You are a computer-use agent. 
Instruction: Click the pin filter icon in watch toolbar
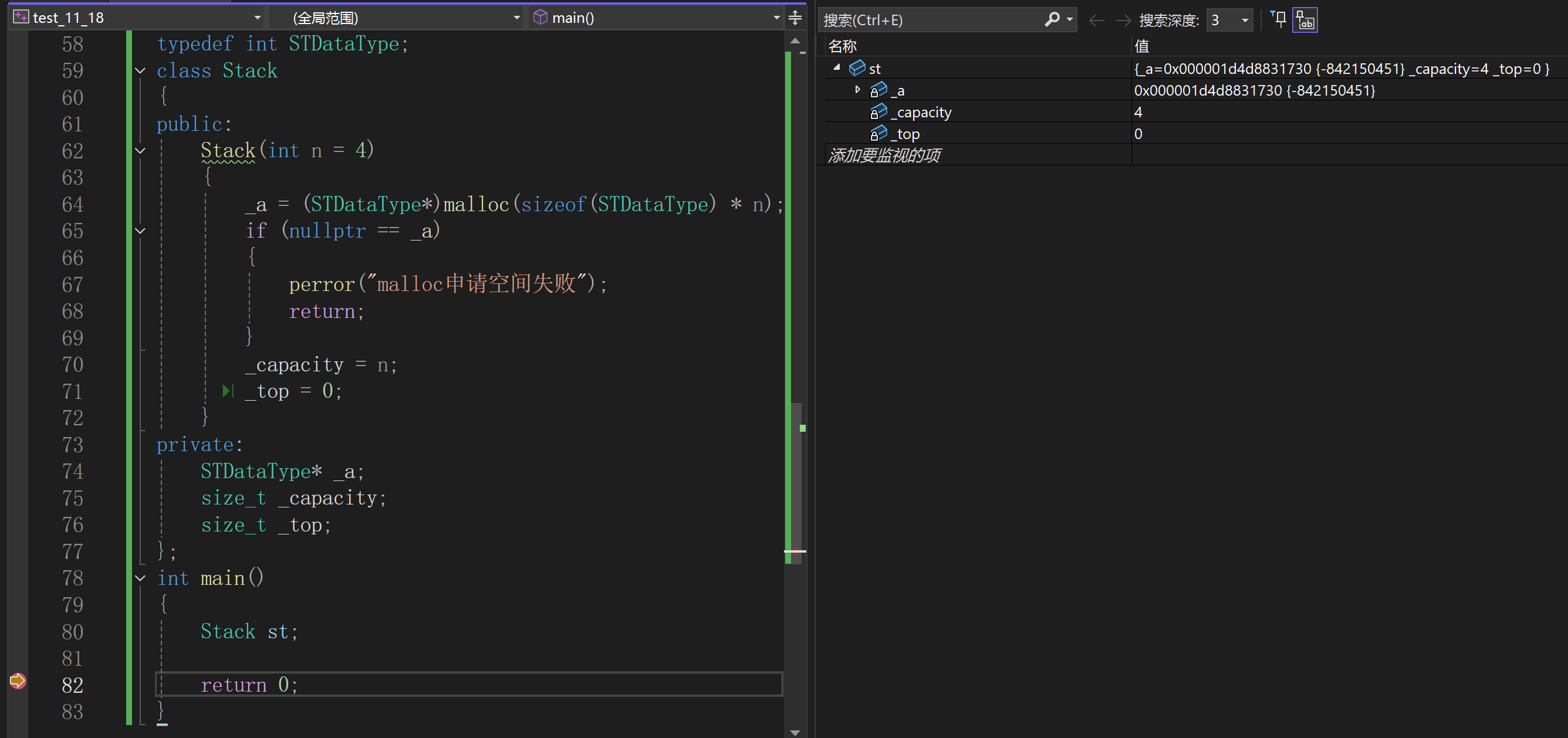coord(1279,19)
